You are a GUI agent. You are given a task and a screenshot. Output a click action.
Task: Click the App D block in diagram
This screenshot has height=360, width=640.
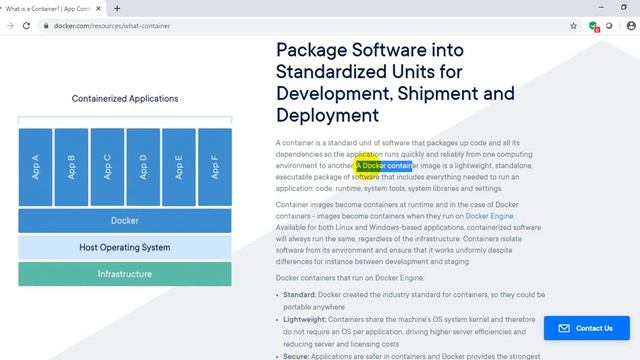[143, 167]
